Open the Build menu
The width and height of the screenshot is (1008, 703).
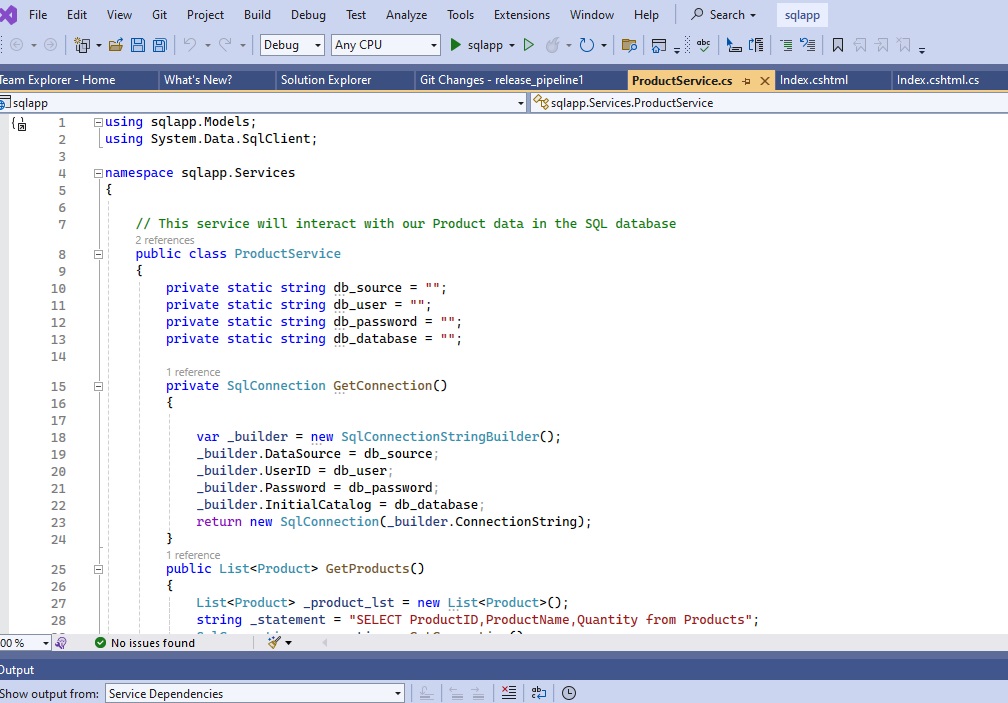coord(257,15)
